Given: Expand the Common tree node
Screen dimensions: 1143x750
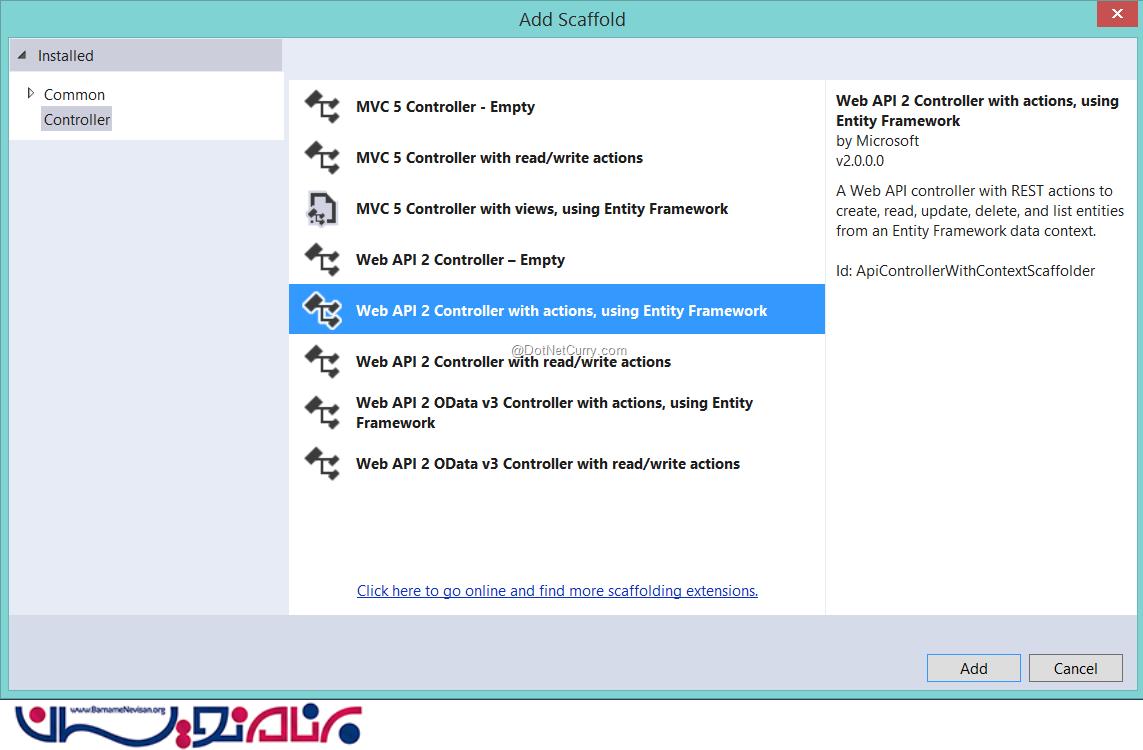Looking at the screenshot, I should tap(30, 93).
